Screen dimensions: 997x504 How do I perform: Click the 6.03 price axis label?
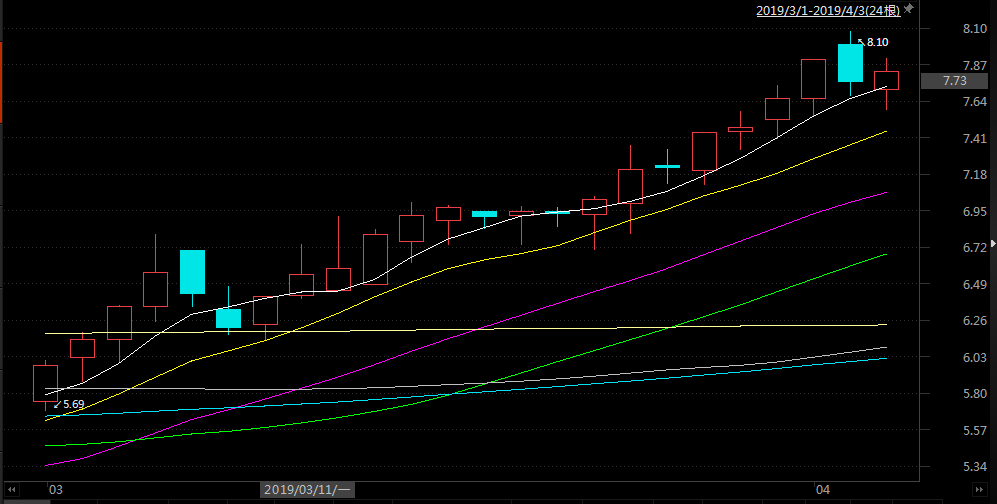pyautogui.click(x=975, y=358)
